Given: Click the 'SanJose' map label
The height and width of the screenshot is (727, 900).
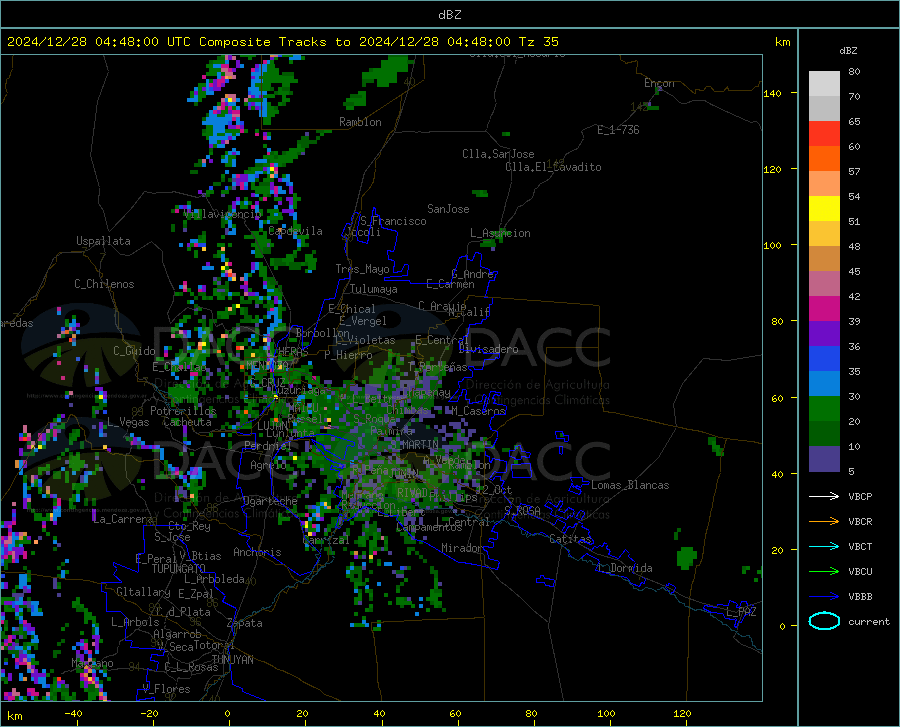Looking at the screenshot, I should click(x=448, y=209).
